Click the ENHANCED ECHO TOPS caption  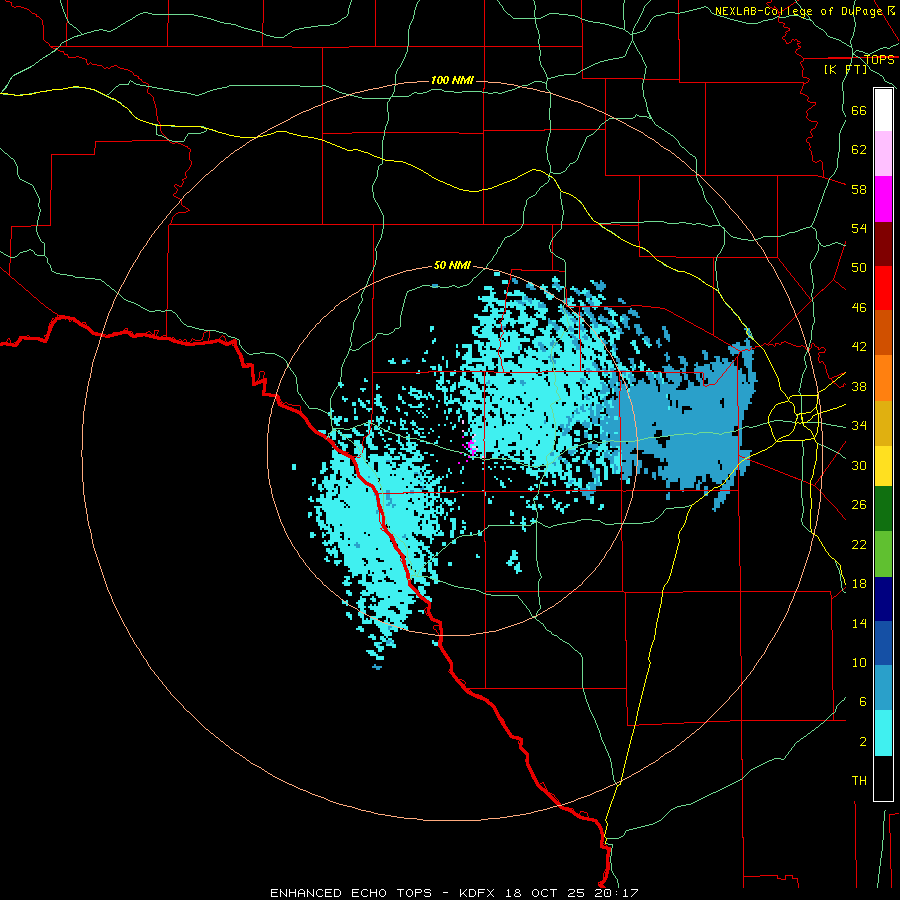(351, 893)
